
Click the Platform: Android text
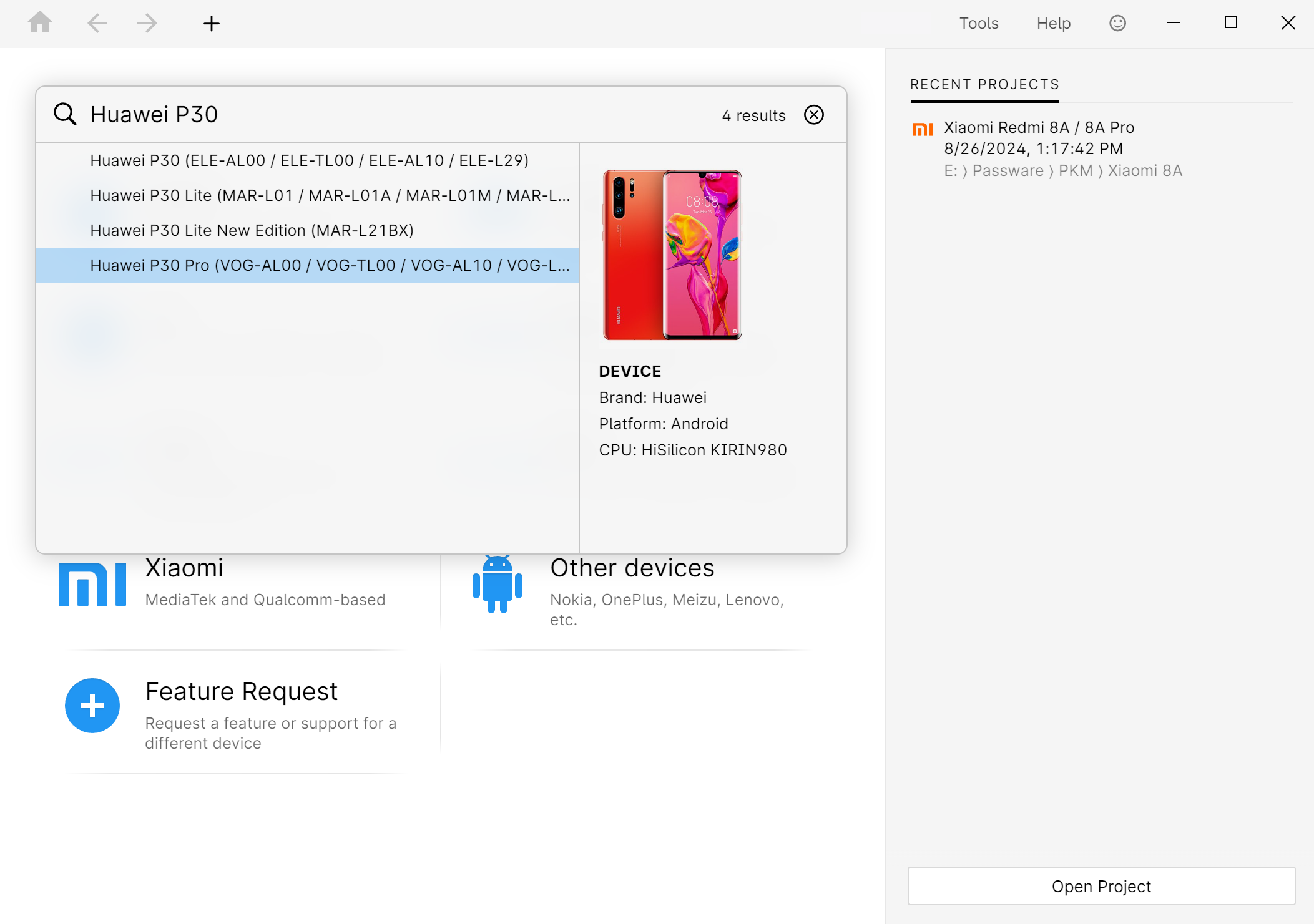click(664, 424)
